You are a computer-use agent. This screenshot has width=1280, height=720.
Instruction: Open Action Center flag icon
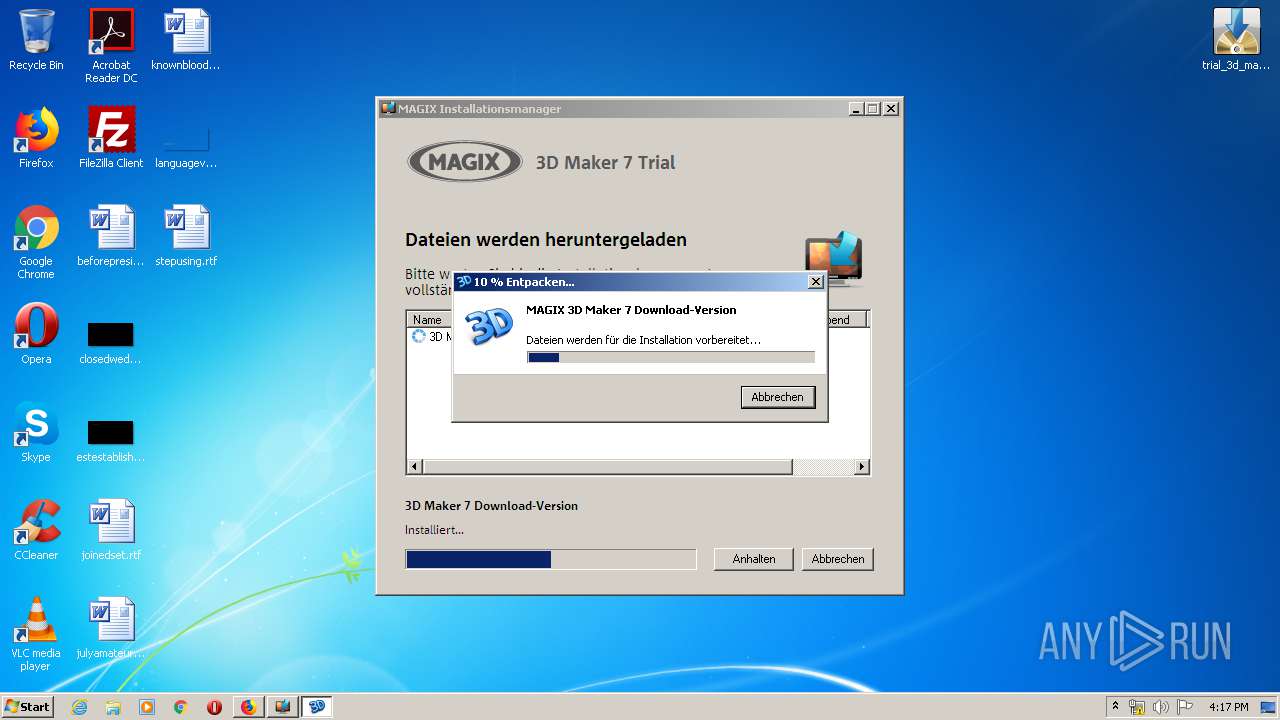pyautogui.click(x=1185, y=707)
